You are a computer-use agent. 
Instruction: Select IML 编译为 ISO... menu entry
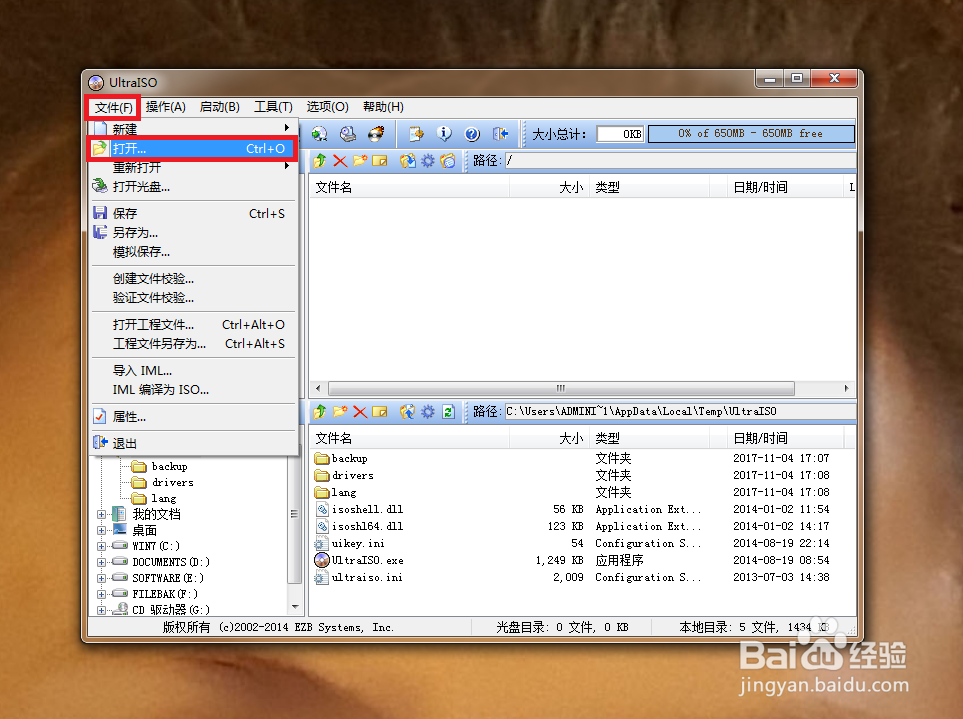tap(192, 390)
